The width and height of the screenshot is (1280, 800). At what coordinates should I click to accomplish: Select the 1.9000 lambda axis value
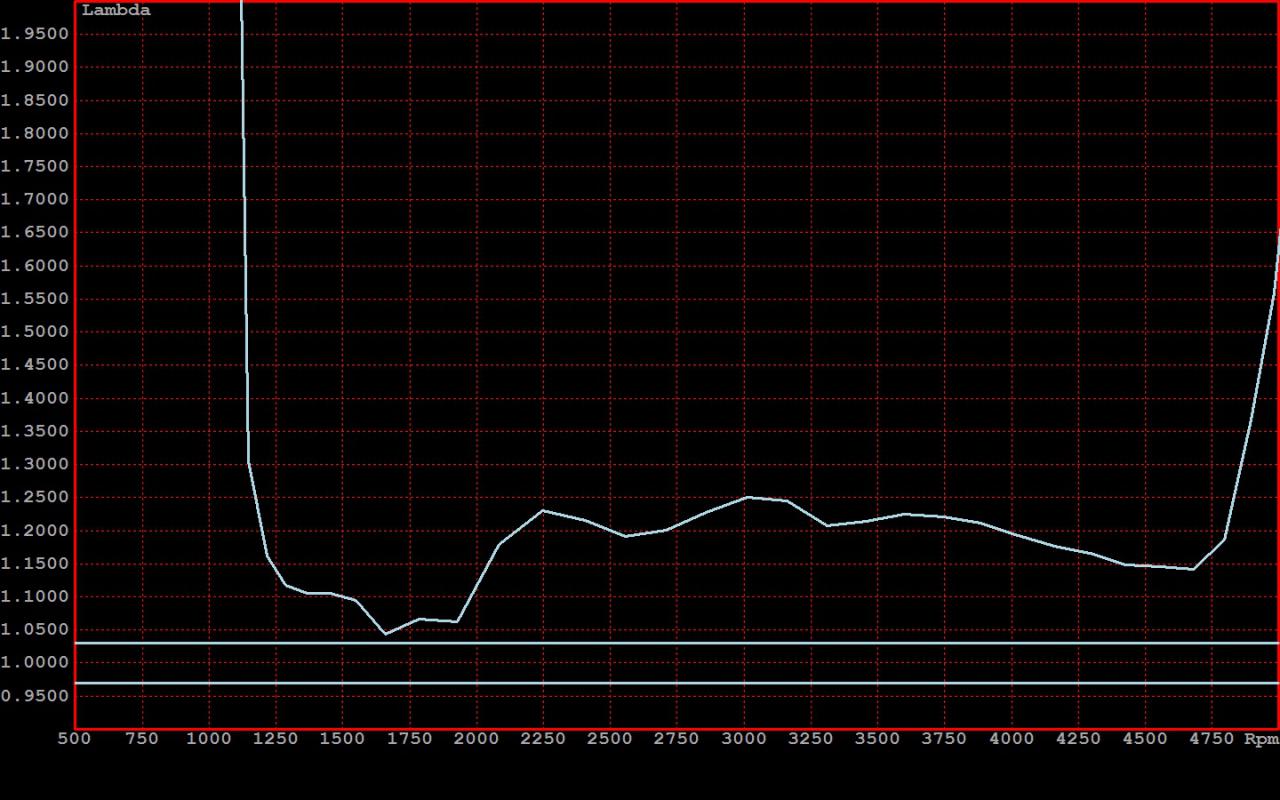(x=35, y=67)
